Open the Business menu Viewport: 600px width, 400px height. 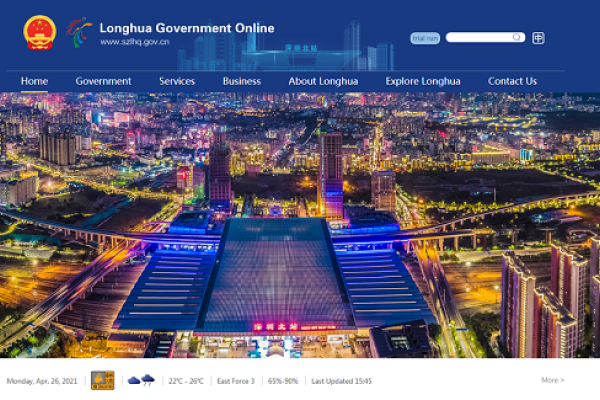242,81
